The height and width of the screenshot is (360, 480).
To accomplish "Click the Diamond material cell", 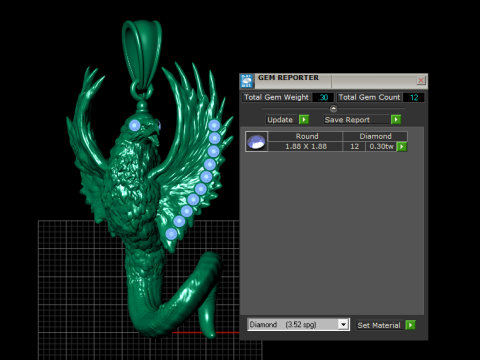I will [375, 136].
